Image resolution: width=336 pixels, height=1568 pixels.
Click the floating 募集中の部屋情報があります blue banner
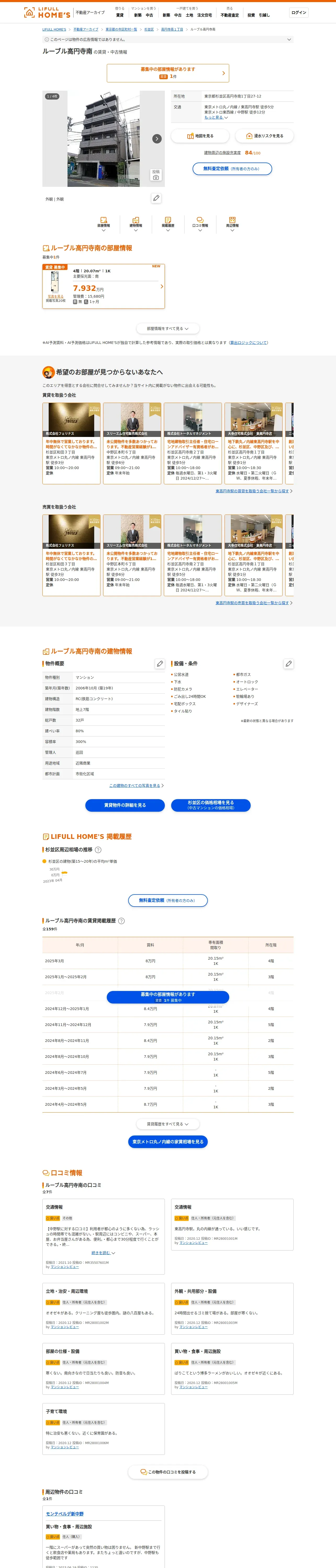coord(168,997)
